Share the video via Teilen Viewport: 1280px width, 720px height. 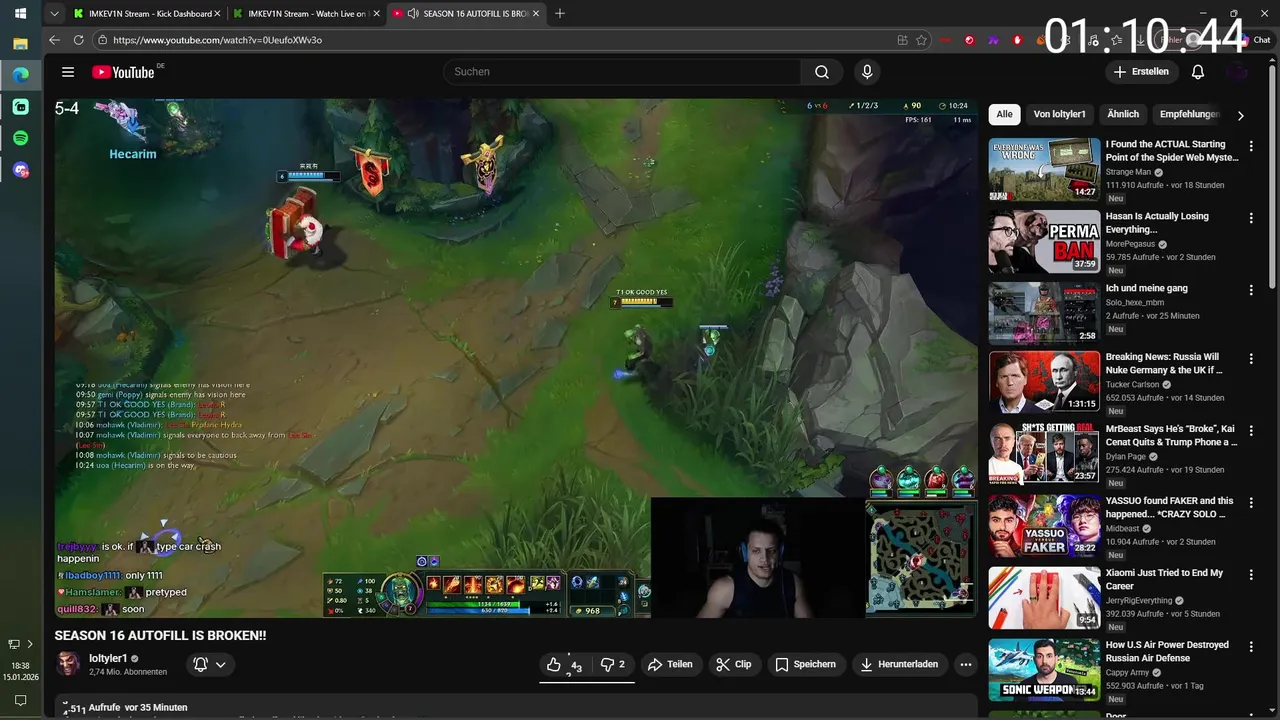click(670, 664)
